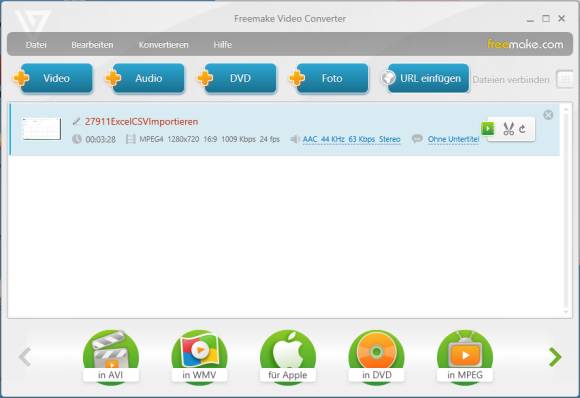This screenshot has width=580, height=398.
Task: Add audio file with Audio button
Action: (x=145, y=78)
